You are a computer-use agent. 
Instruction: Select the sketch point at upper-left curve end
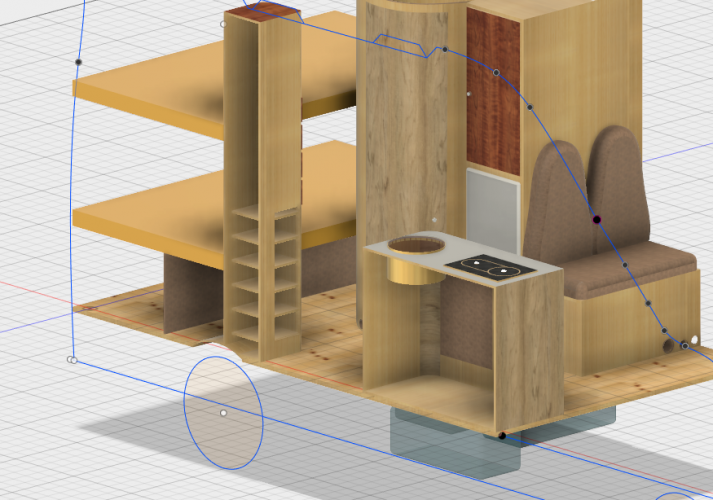(78, 62)
